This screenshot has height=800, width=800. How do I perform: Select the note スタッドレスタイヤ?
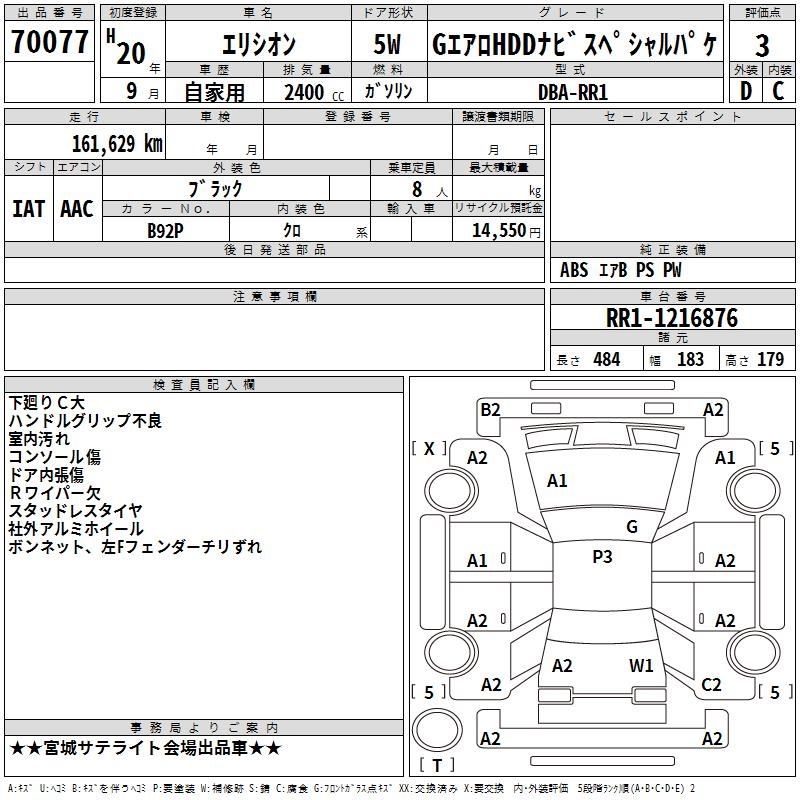(76, 510)
